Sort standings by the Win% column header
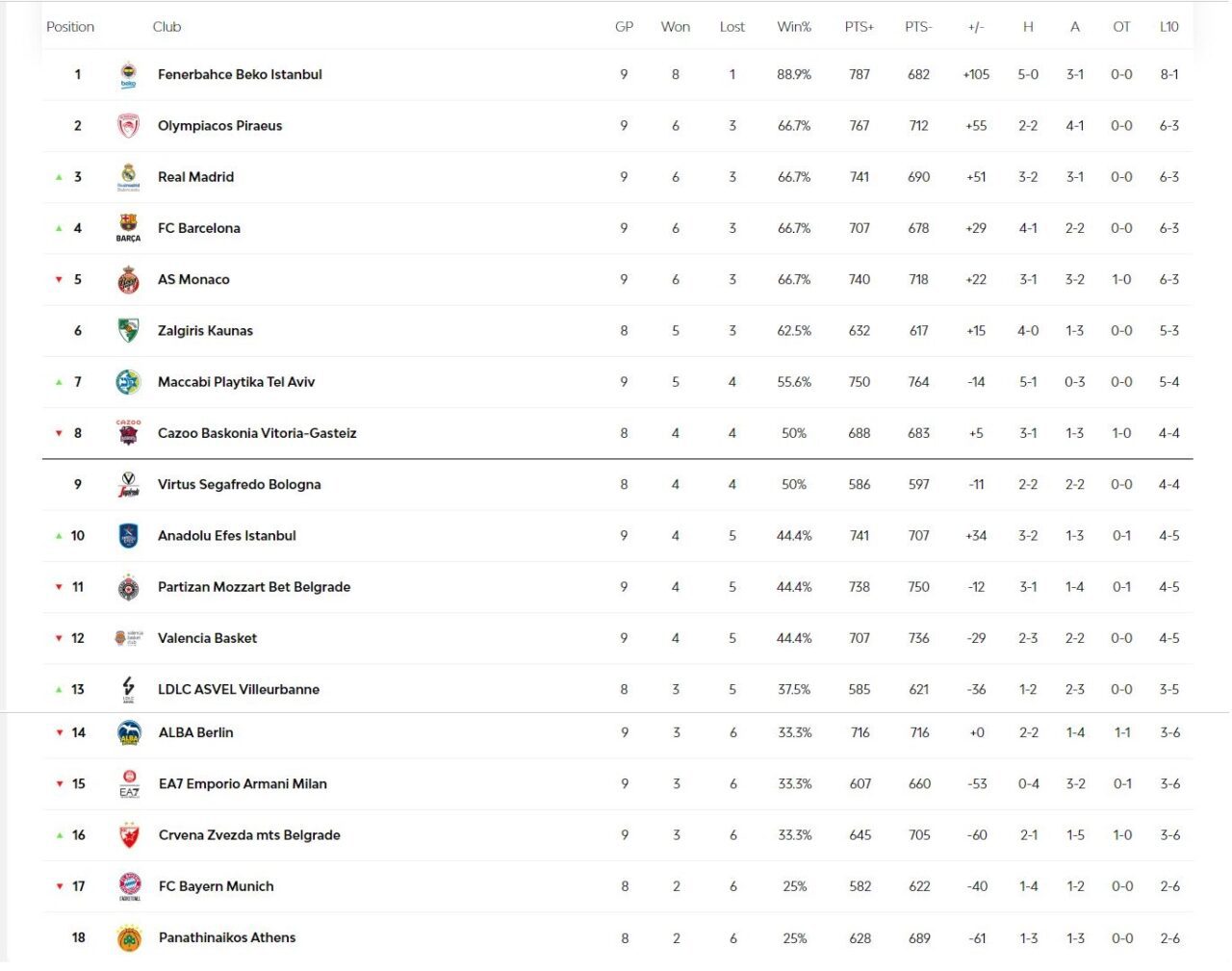 [x=794, y=27]
